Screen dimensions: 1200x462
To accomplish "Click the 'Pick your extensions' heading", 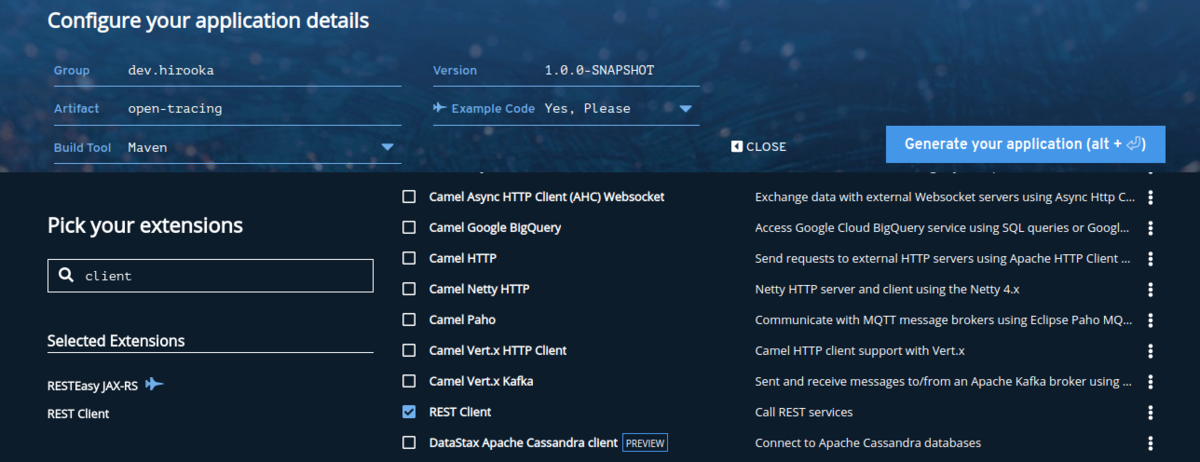I will pyautogui.click(x=145, y=225).
